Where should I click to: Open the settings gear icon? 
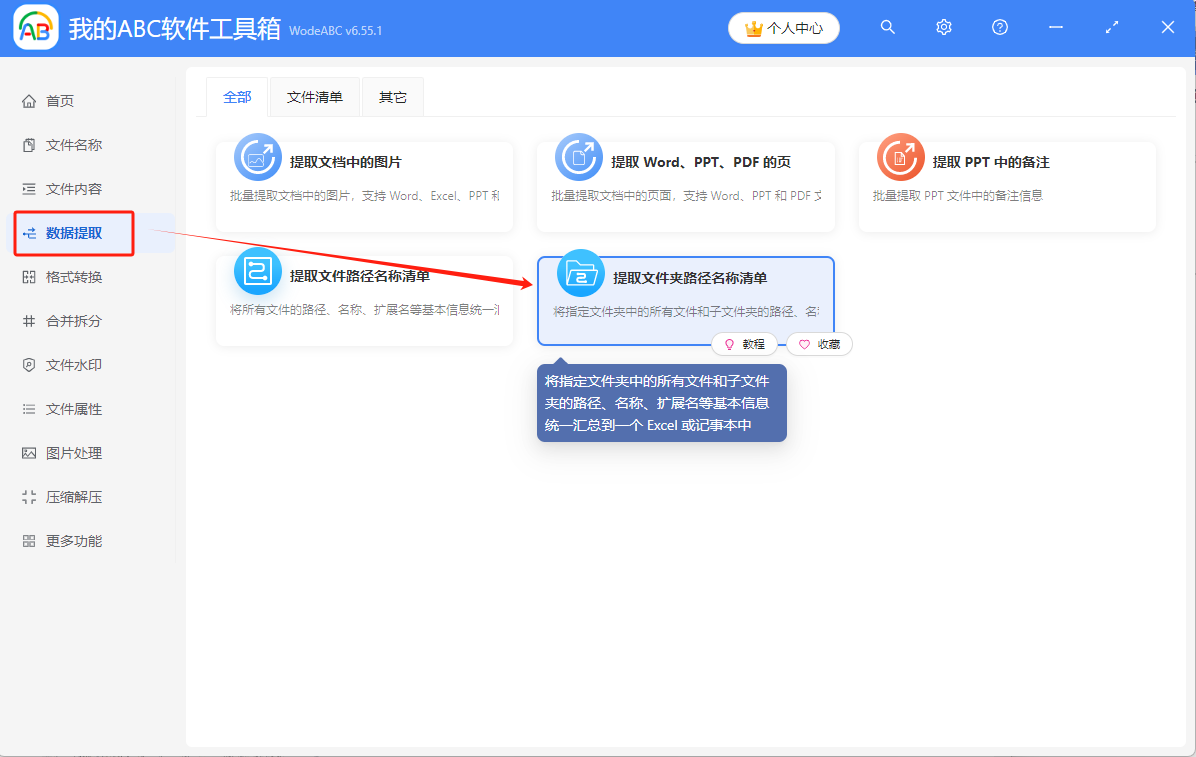[943, 27]
